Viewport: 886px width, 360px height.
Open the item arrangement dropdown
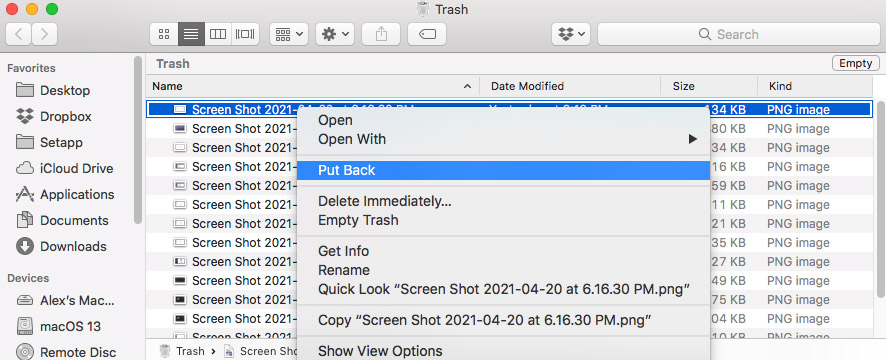point(289,34)
